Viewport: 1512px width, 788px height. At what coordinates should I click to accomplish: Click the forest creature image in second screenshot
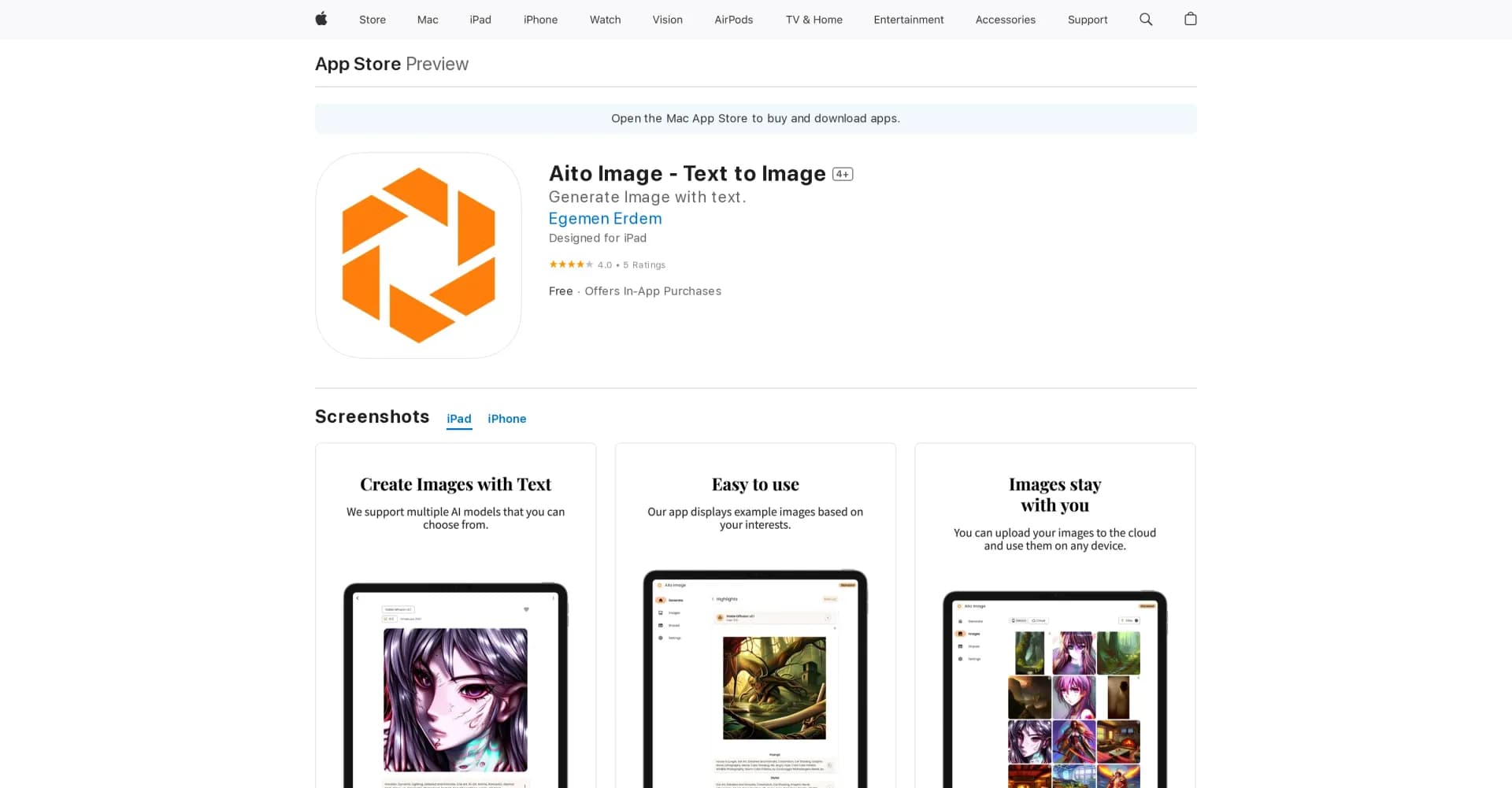(774, 688)
